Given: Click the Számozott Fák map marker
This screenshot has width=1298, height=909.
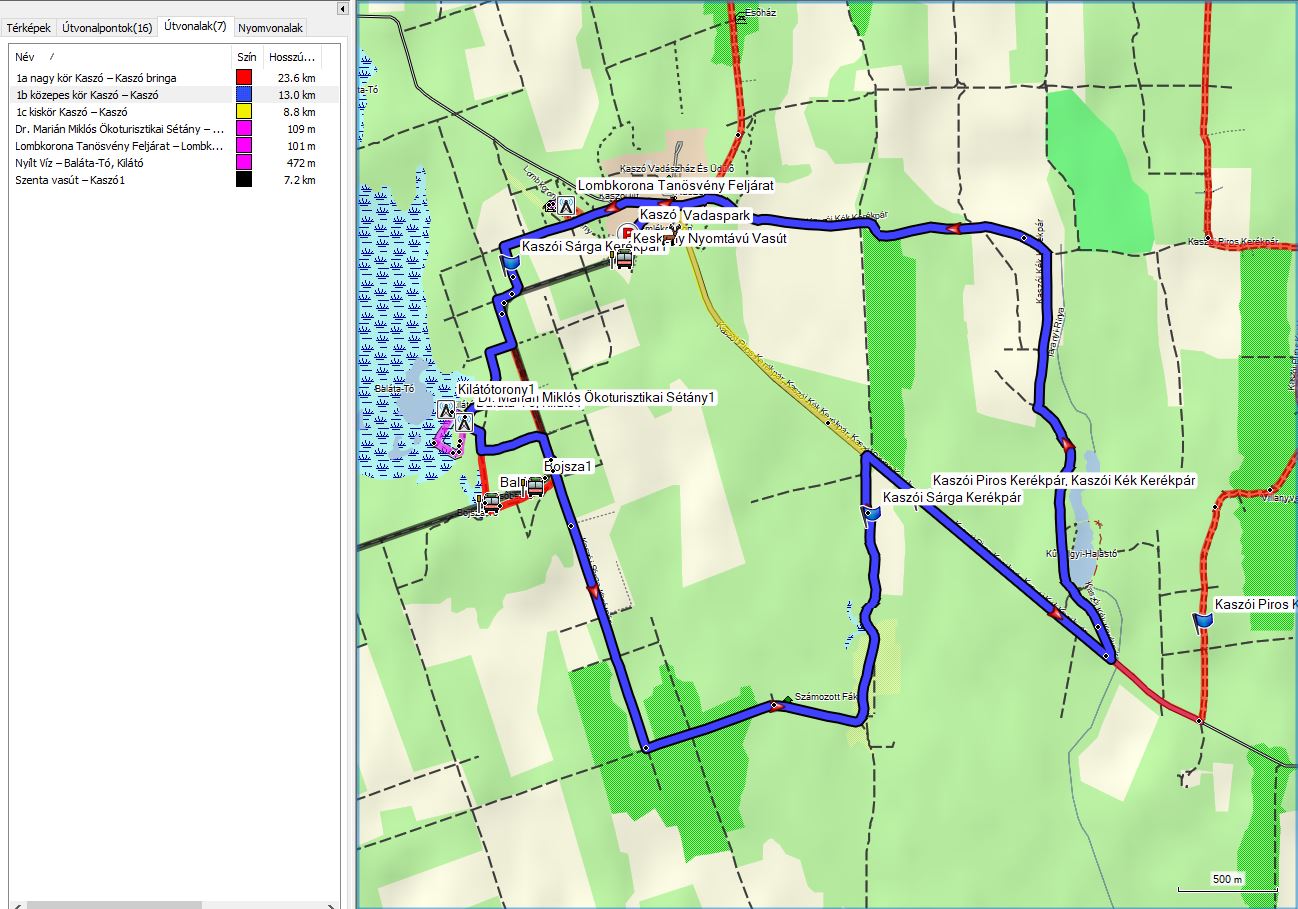Looking at the screenshot, I should [x=789, y=697].
